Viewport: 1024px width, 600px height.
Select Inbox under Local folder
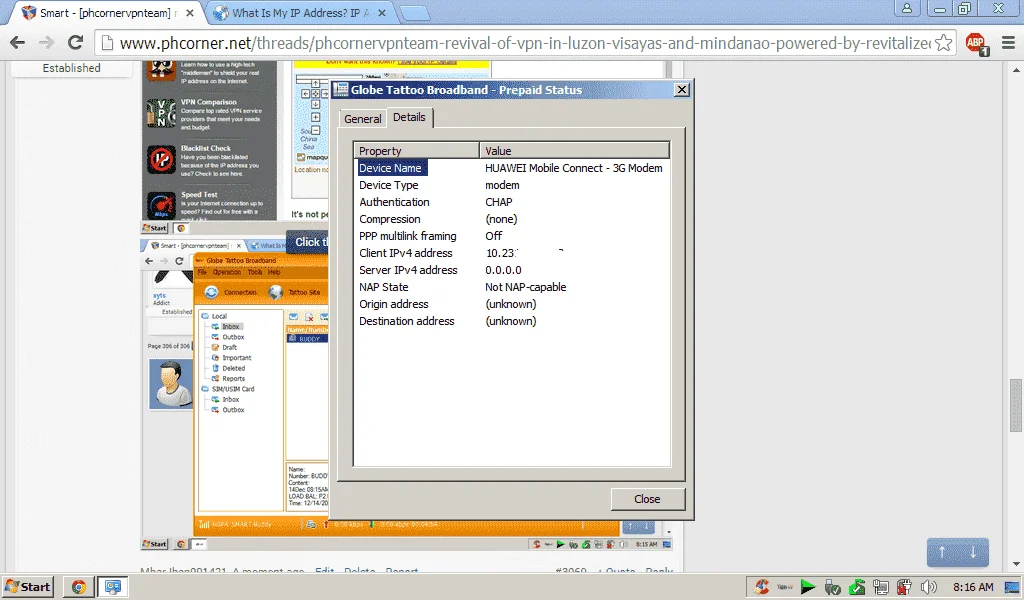click(231, 326)
